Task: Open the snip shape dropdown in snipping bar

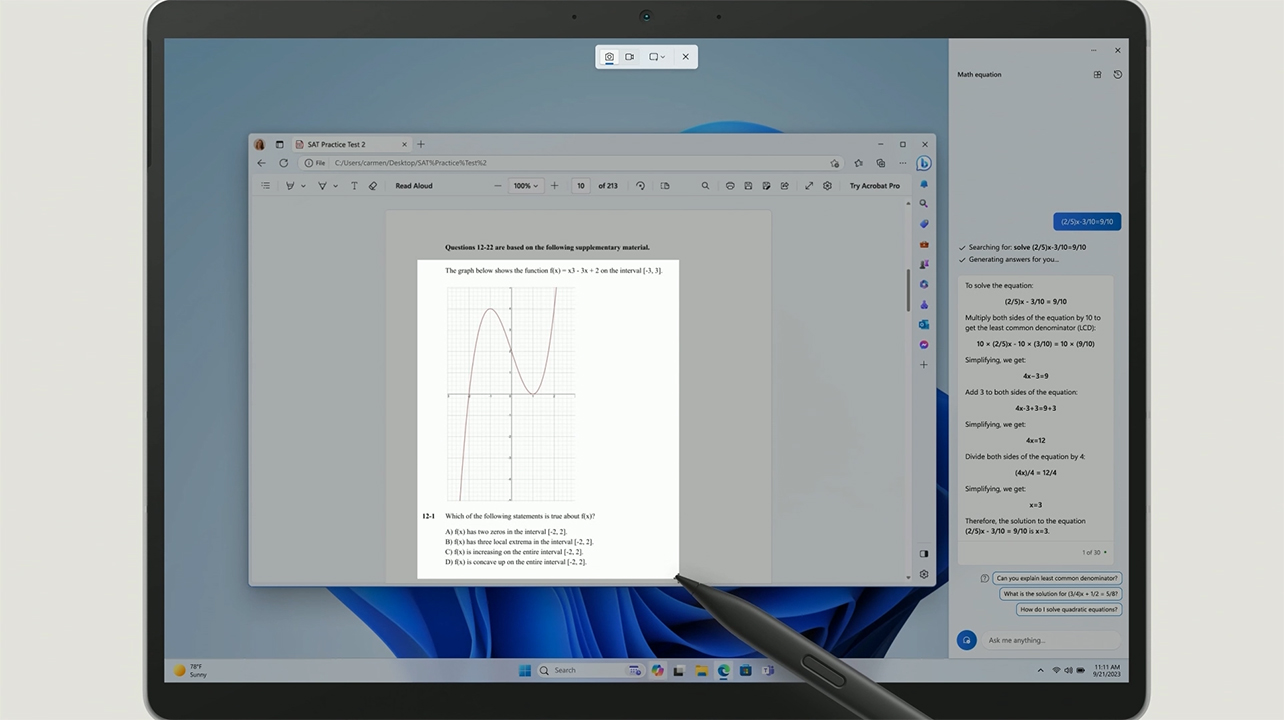Action: pyautogui.click(x=657, y=57)
